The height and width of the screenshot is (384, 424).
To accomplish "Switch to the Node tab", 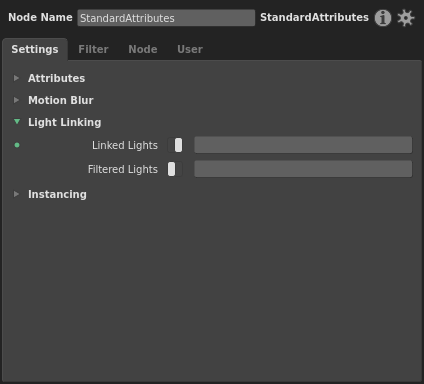I will click(x=143, y=49).
